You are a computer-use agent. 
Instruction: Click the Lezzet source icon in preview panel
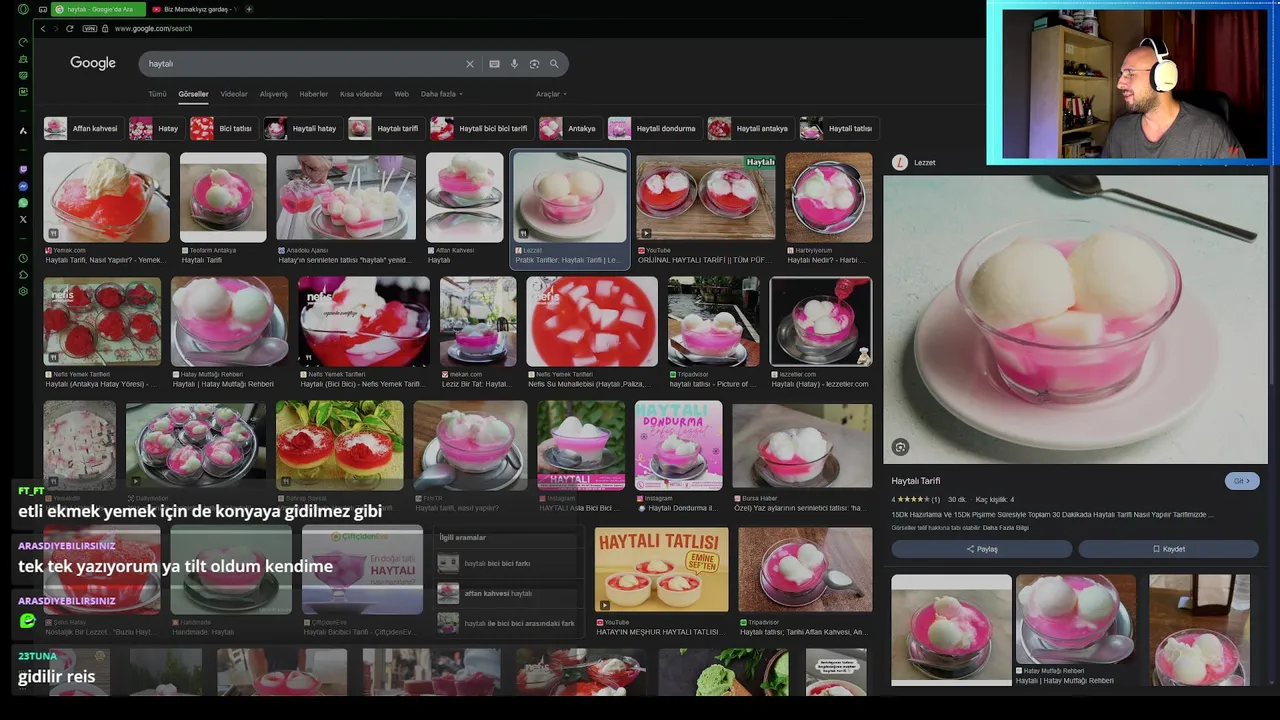click(900, 162)
